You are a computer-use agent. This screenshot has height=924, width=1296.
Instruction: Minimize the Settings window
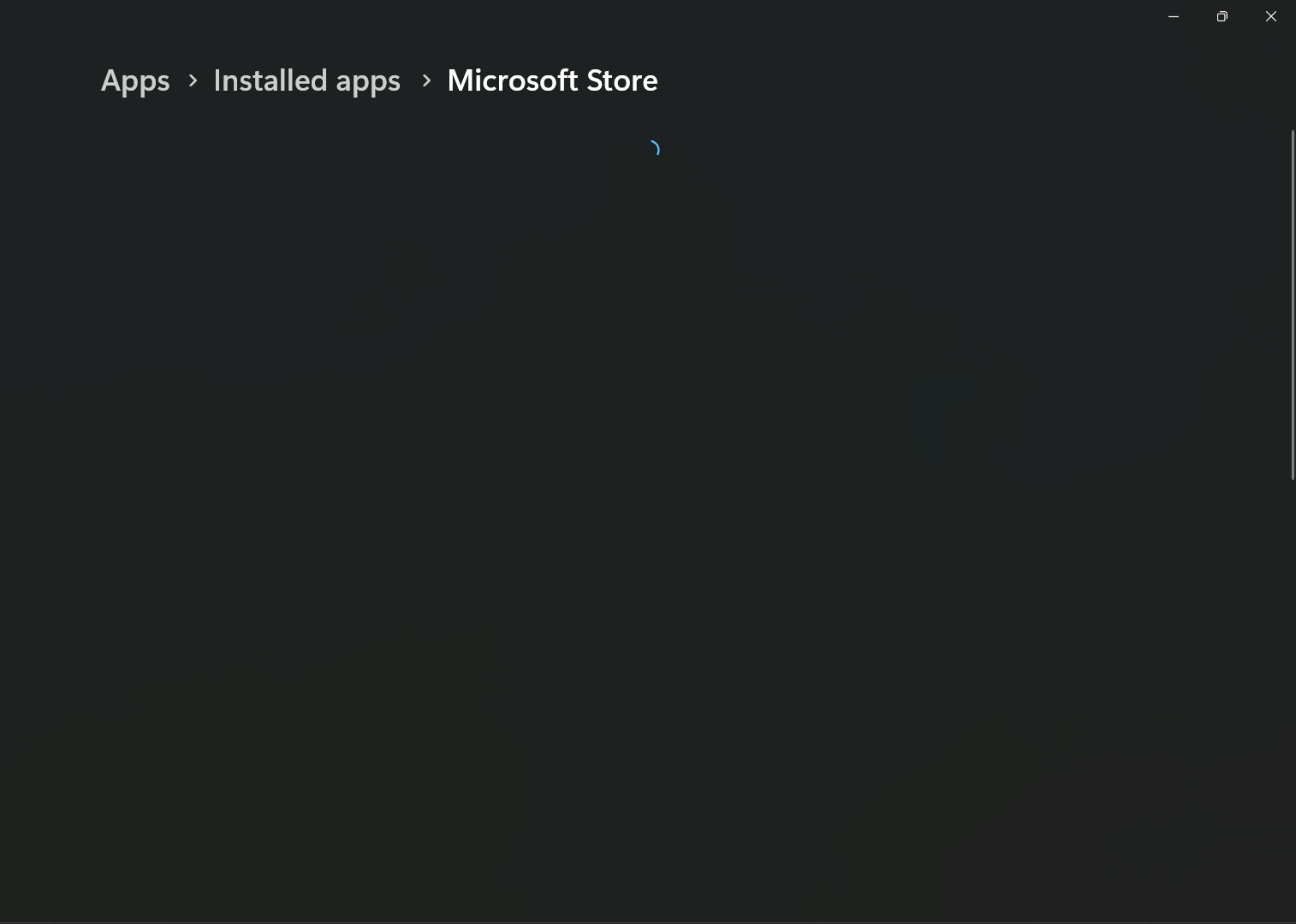pos(1174,16)
